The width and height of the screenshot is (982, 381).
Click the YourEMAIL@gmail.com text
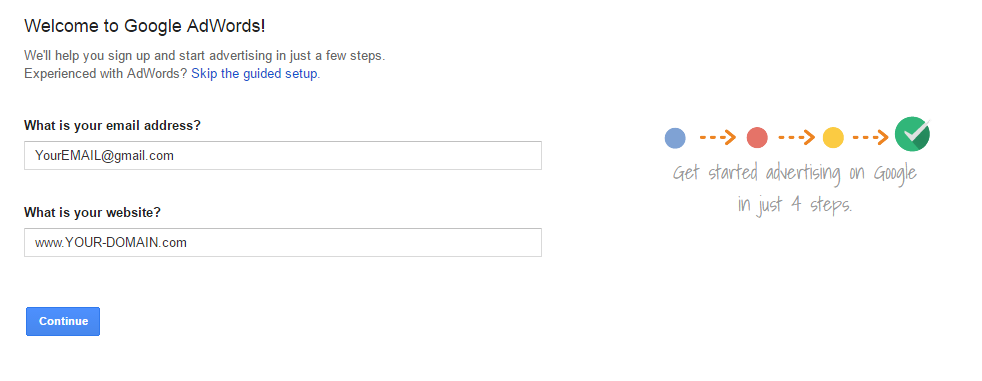[x=104, y=156]
